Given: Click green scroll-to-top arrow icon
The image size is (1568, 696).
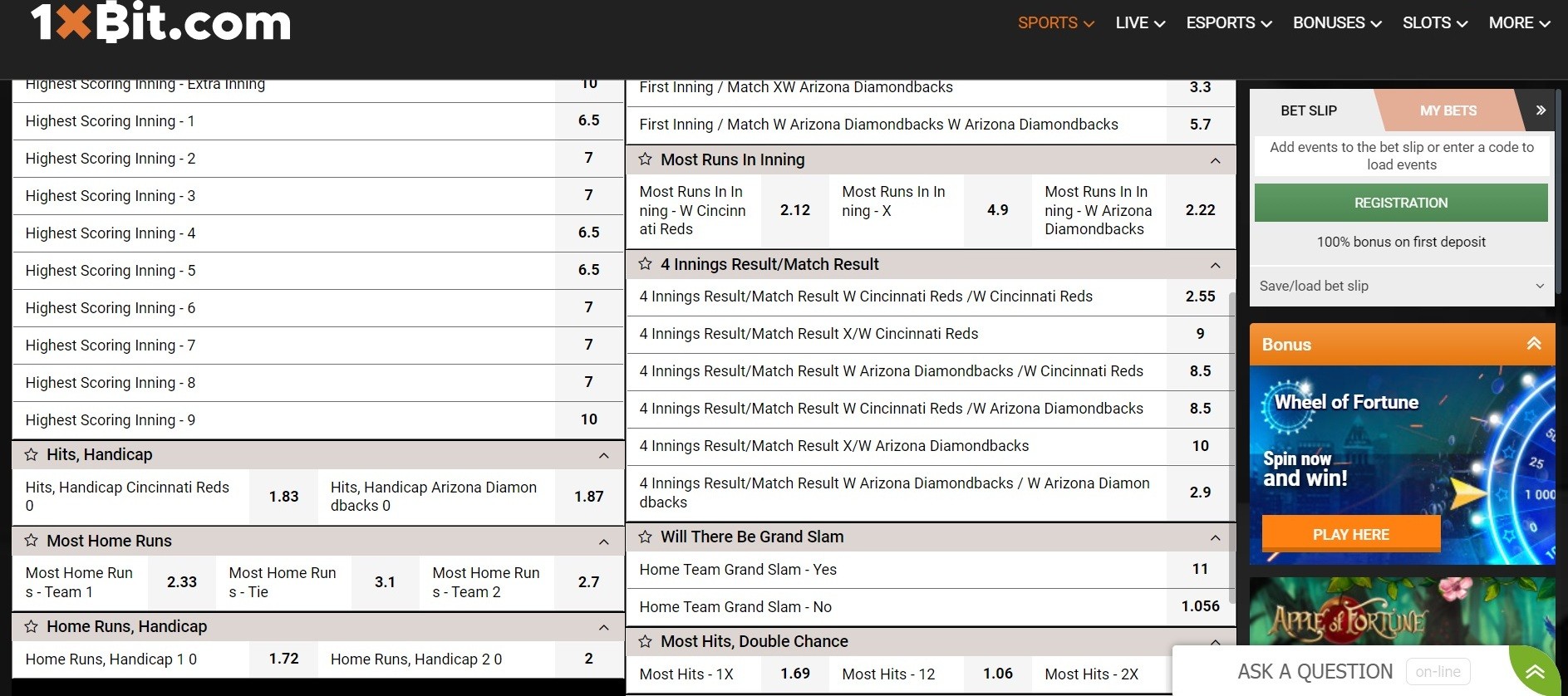Looking at the screenshot, I should tap(1536, 671).
